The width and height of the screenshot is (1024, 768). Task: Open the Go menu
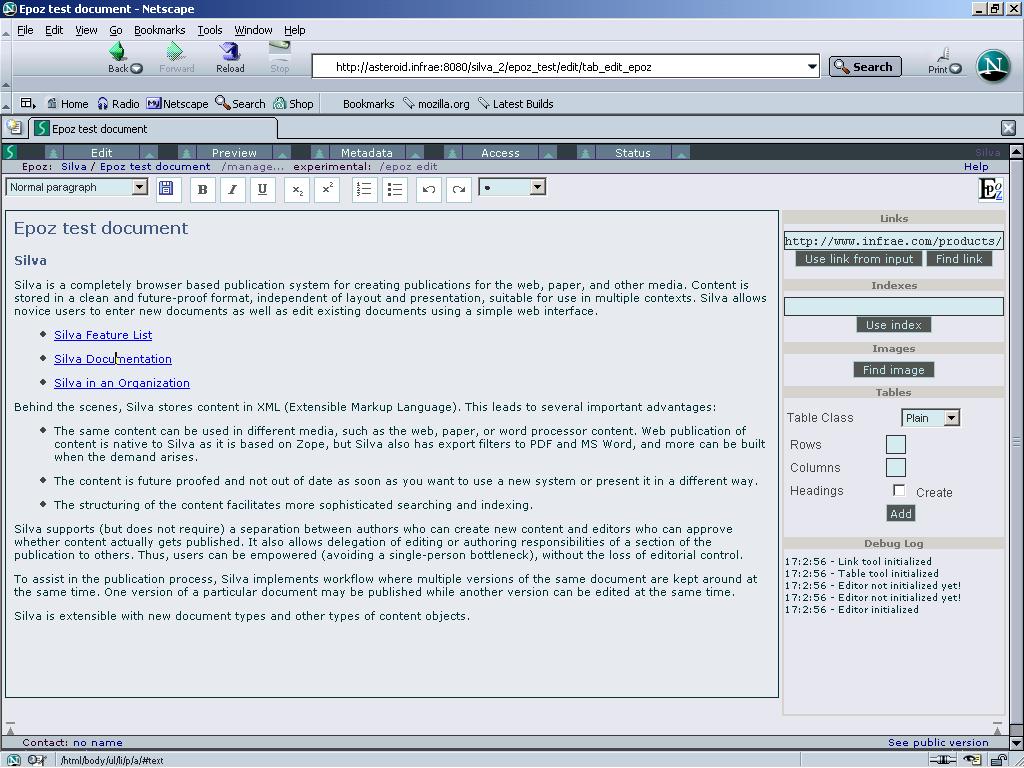coord(116,30)
